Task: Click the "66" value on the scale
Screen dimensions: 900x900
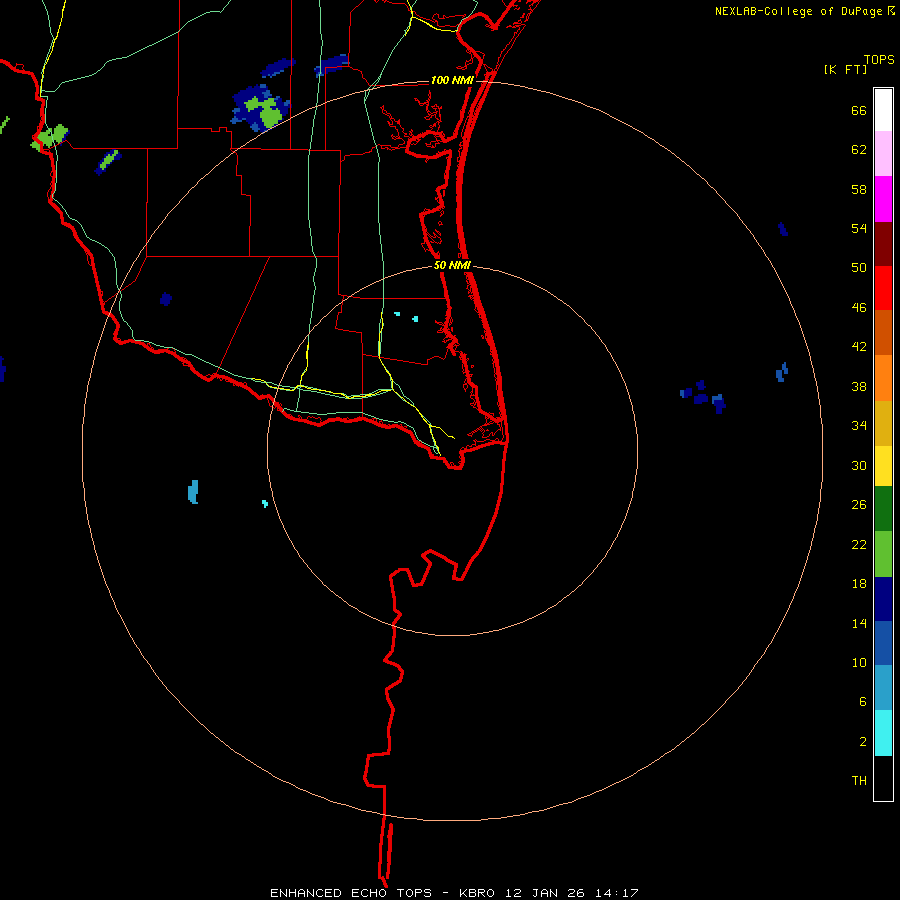Action: (859, 111)
